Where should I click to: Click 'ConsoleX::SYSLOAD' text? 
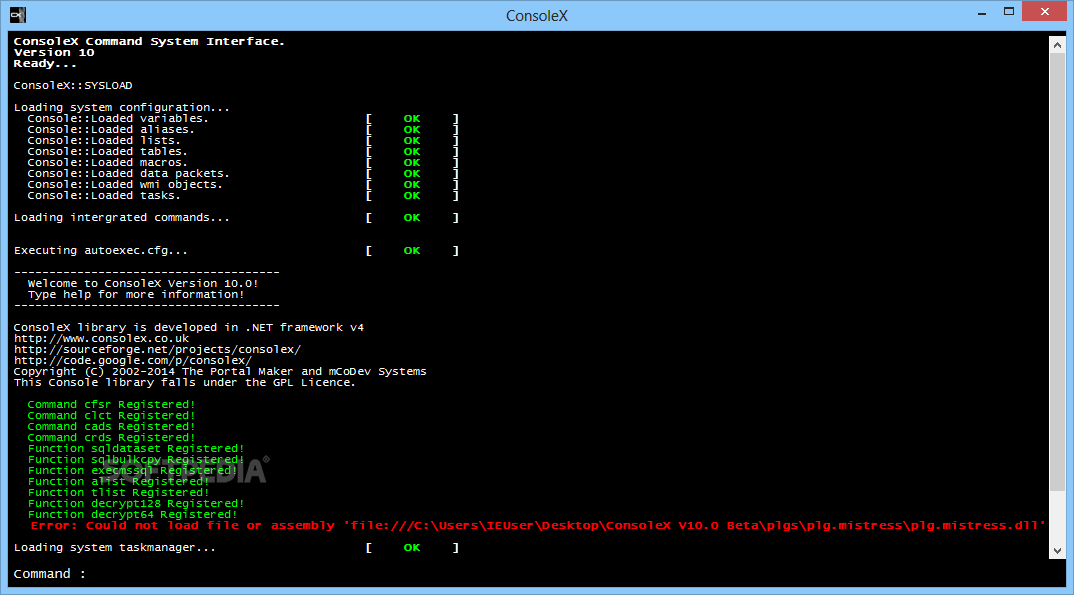tap(73, 86)
